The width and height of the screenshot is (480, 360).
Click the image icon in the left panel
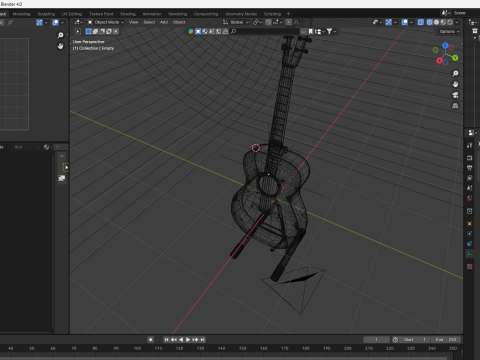tap(61, 178)
